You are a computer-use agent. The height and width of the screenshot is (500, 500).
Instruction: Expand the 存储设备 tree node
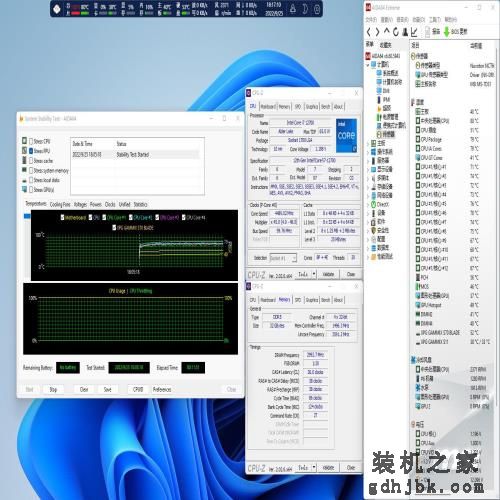(368, 187)
